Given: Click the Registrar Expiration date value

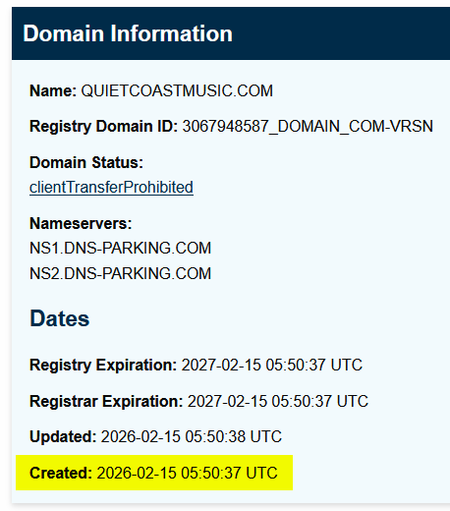Looking at the screenshot, I should [278, 401].
